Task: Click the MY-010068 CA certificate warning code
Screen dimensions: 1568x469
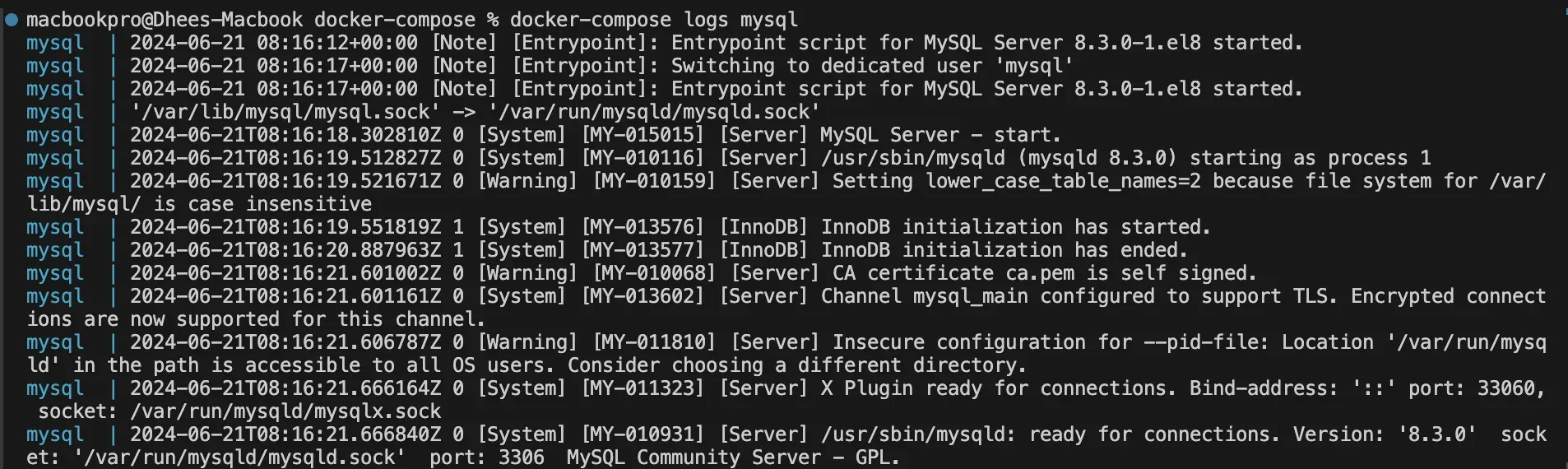Action: (x=654, y=272)
